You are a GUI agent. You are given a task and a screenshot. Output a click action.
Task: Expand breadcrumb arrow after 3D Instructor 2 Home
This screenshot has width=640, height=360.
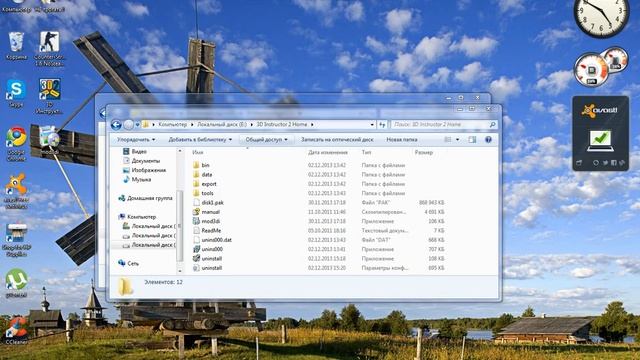[x=312, y=124]
